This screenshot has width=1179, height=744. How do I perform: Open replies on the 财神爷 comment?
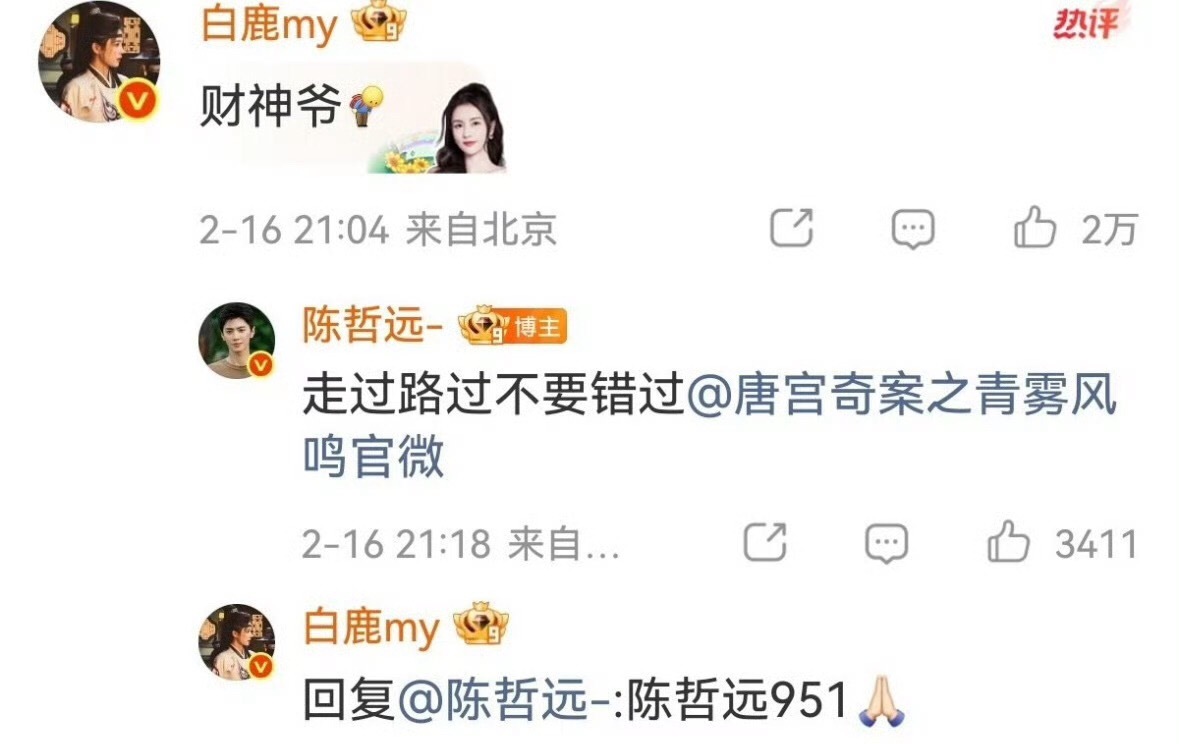click(x=913, y=229)
